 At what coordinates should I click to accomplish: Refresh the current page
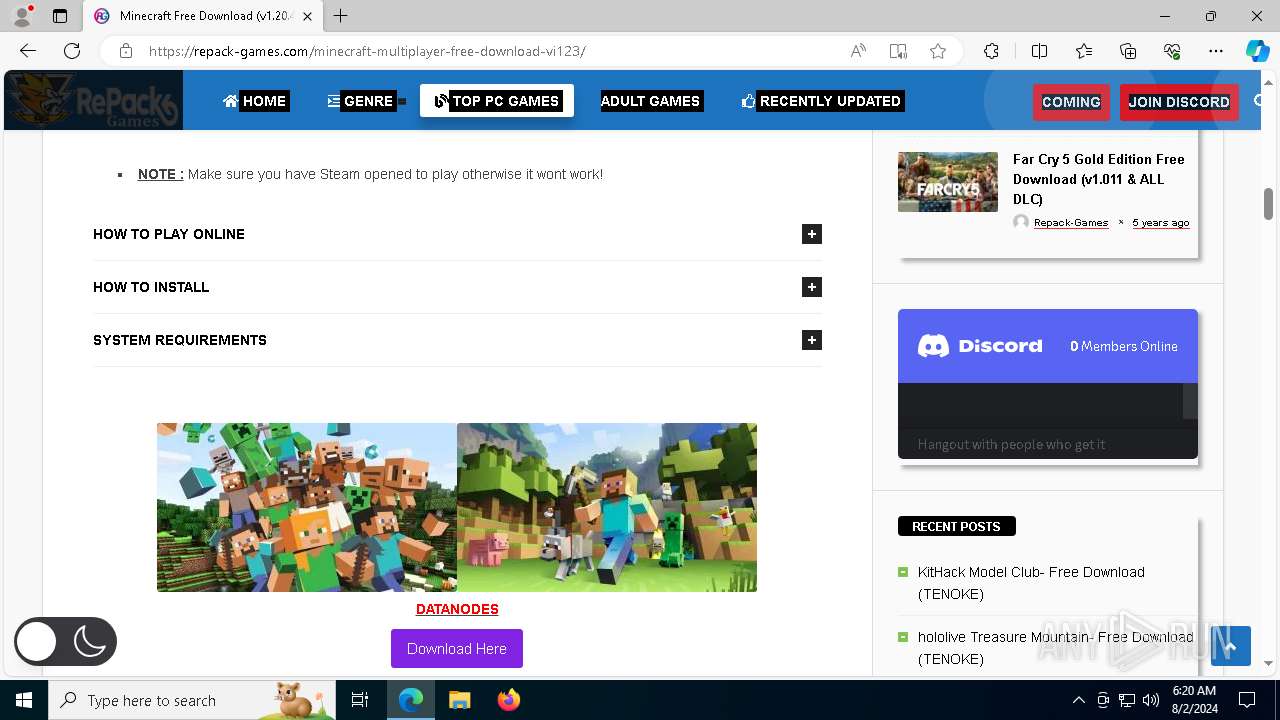click(x=72, y=51)
